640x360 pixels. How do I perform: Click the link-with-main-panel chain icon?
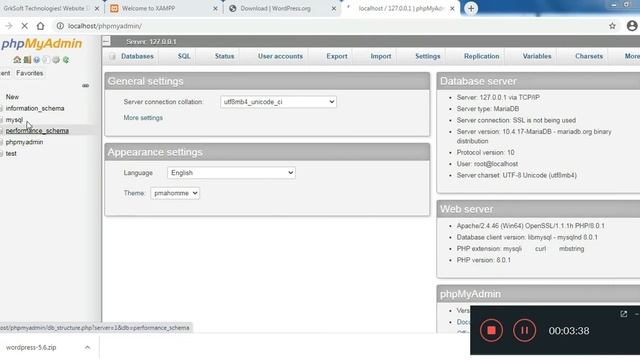tap(85, 86)
